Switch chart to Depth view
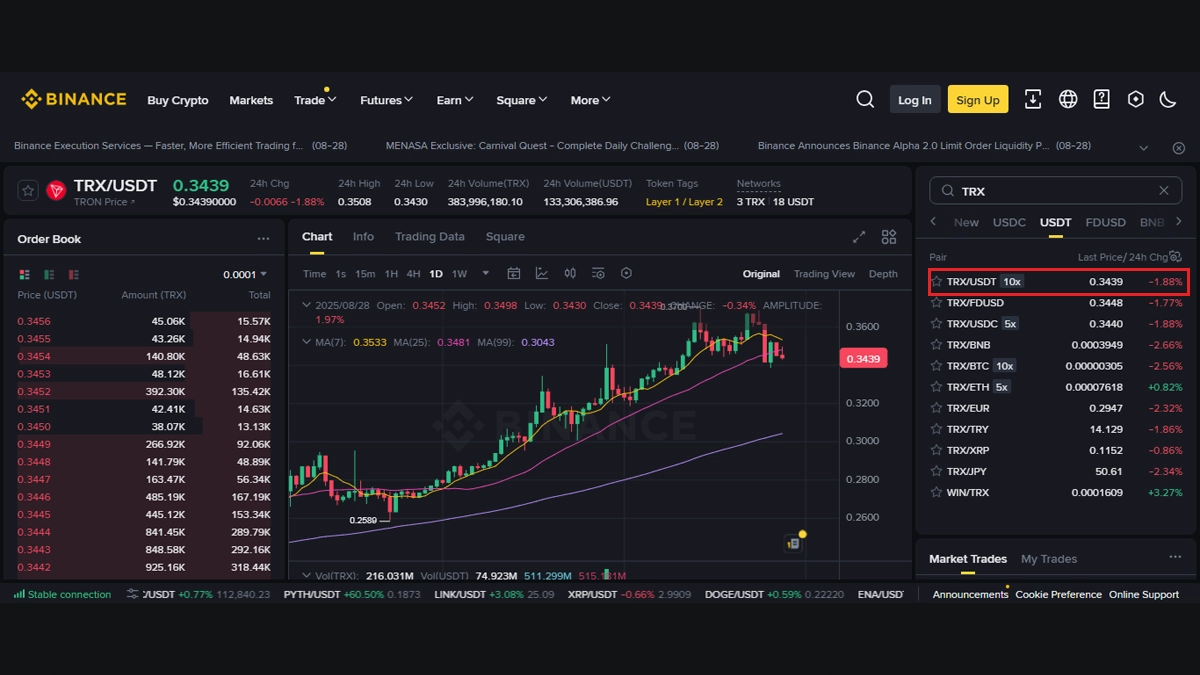 [883, 274]
